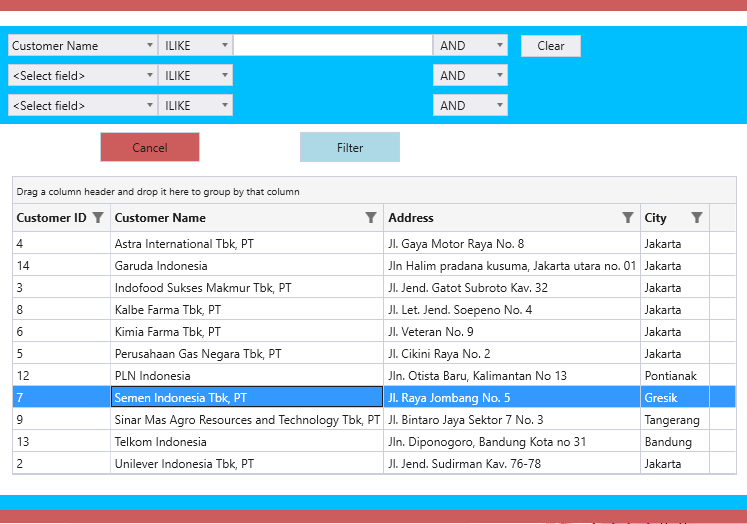Viewport: 747px width, 524px height.
Task: Click address Jln Halim pradana kusuma
Action: pos(512,265)
